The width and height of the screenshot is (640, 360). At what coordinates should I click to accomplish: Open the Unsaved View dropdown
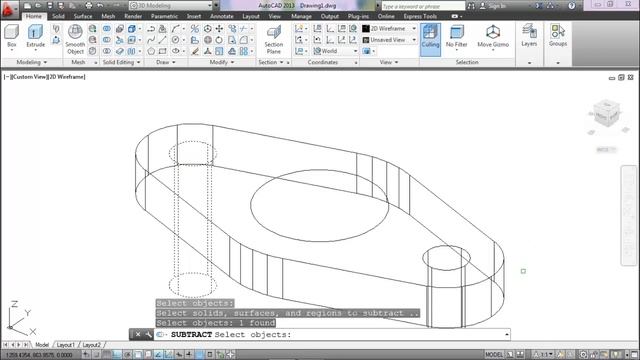point(389,40)
